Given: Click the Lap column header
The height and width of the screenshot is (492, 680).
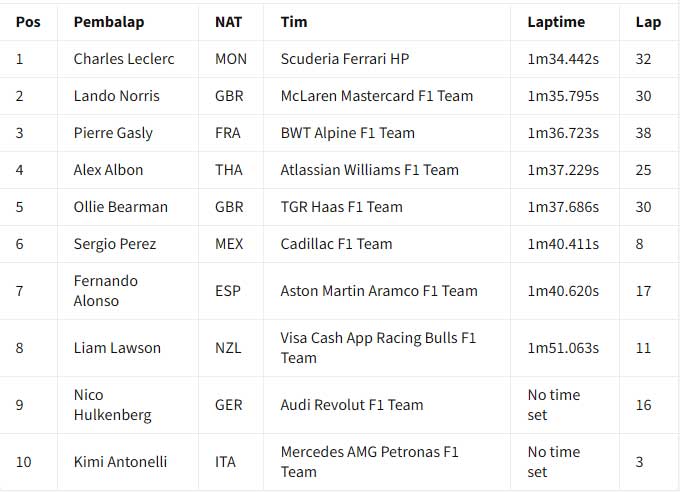Looking at the screenshot, I should tap(647, 22).
